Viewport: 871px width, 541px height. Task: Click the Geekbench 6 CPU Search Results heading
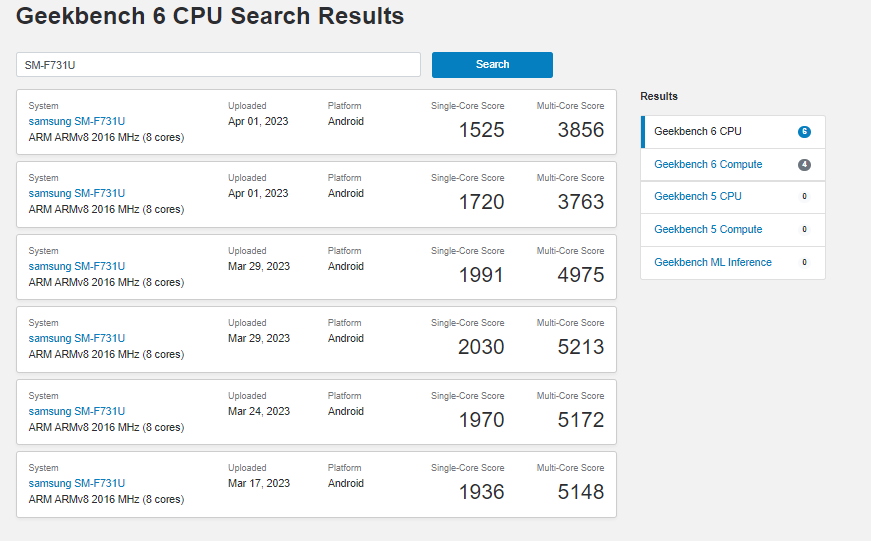[210, 17]
